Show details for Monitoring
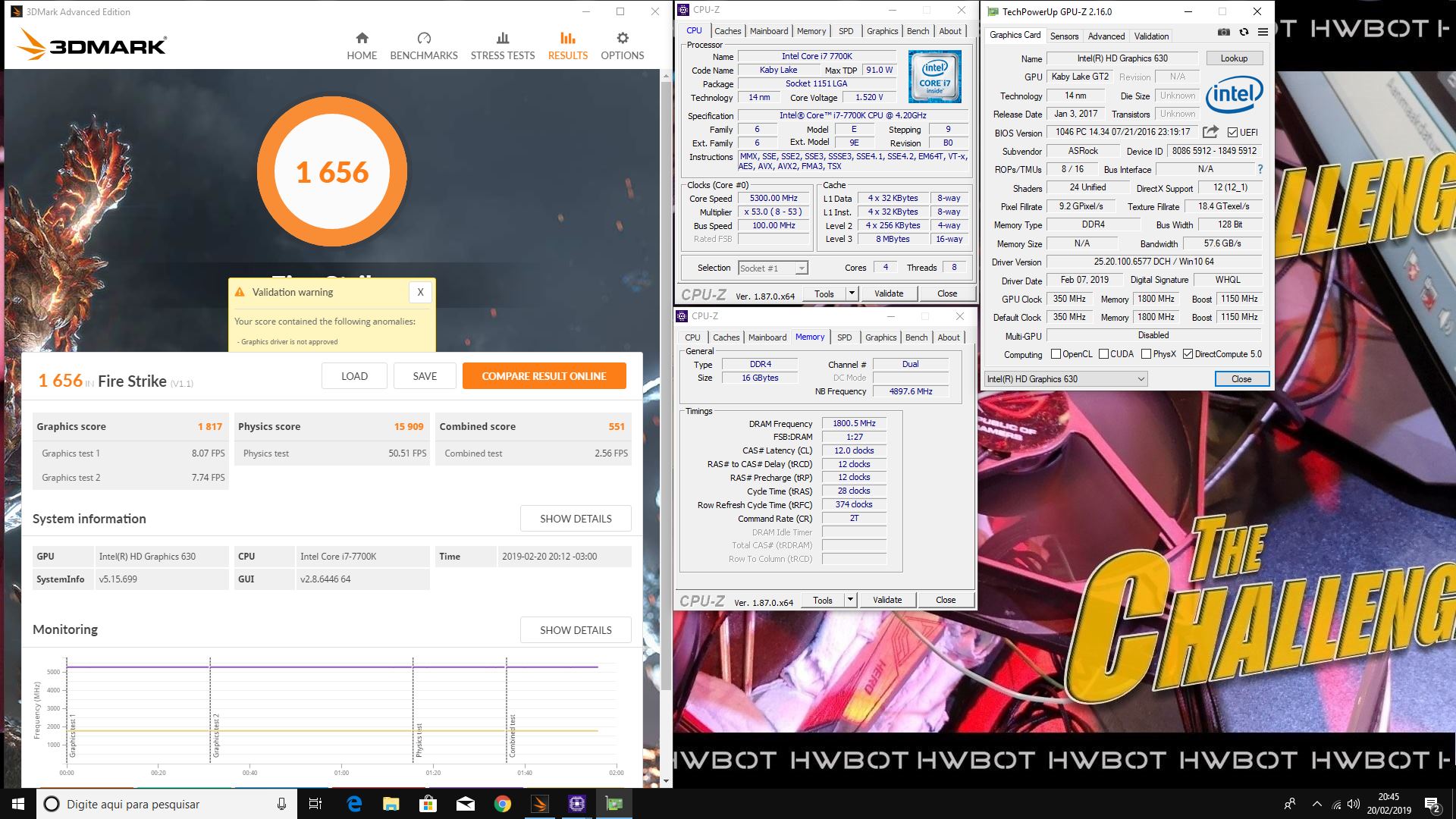The image size is (1456, 819). [x=576, y=630]
